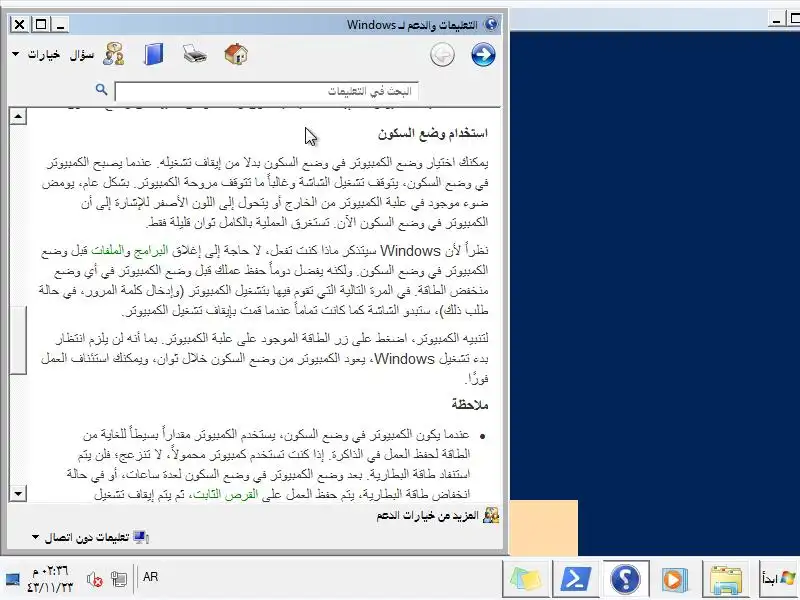Click the ملاحظة note heading
800x600 pixels.
pyautogui.click(x=470, y=405)
